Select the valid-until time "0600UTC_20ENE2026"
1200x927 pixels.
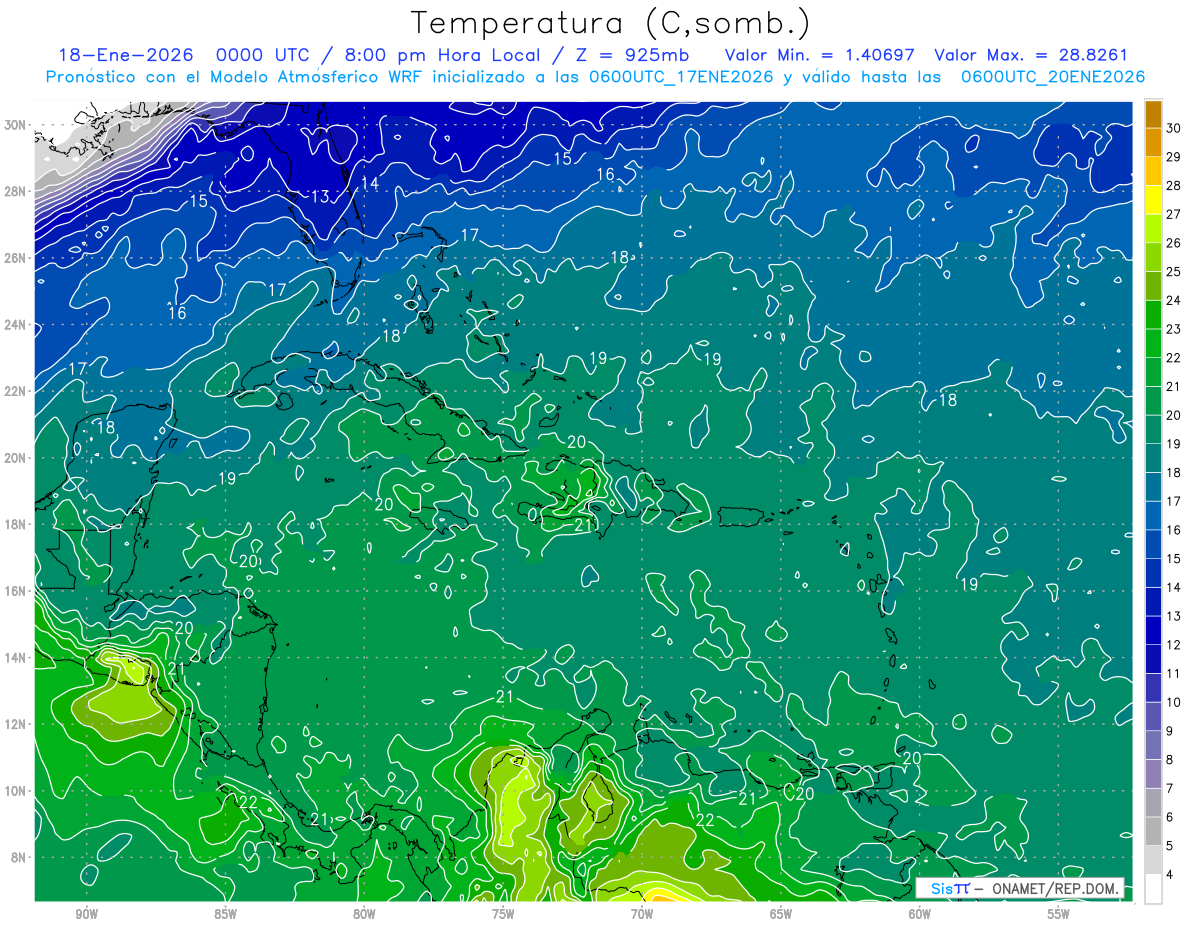pyautogui.click(x=1053, y=77)
